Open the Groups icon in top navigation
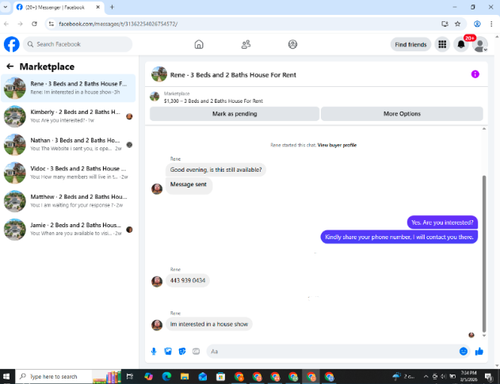 [293, 44]
